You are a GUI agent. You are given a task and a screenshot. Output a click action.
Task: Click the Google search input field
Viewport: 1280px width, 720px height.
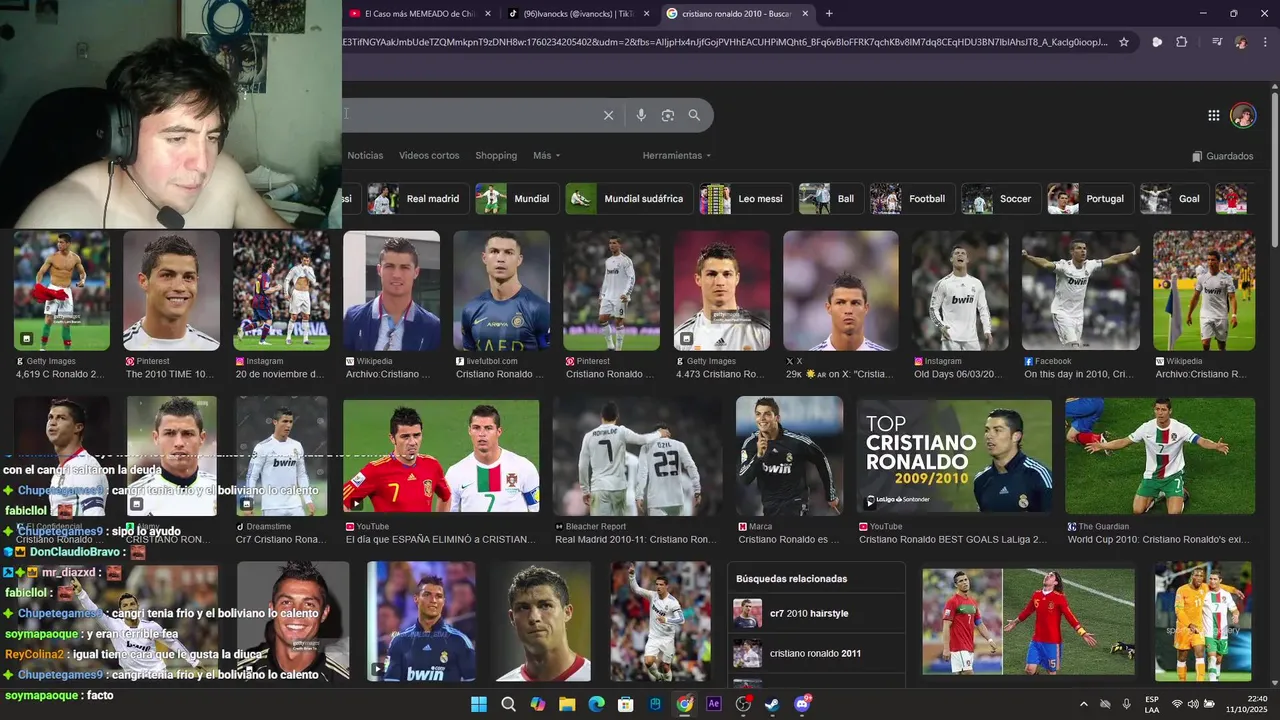click(470, 115)
